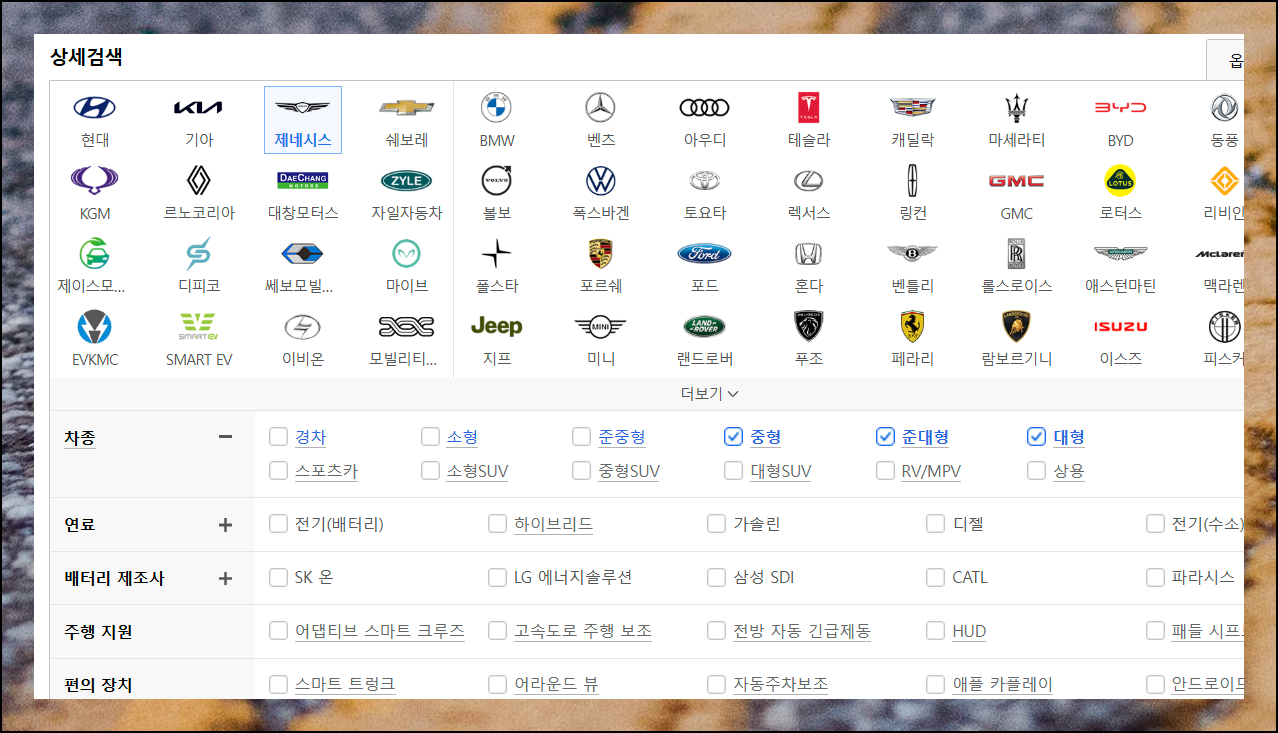Open the 준중형 vehicle type link
Image resolution: width=1278 pixels, height=733 pixels.
[x=622, y=437]
